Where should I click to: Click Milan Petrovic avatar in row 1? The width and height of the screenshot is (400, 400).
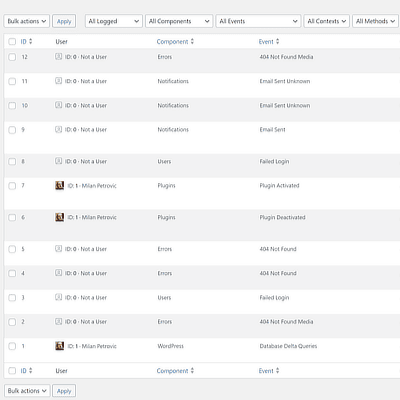pos(59,346)
